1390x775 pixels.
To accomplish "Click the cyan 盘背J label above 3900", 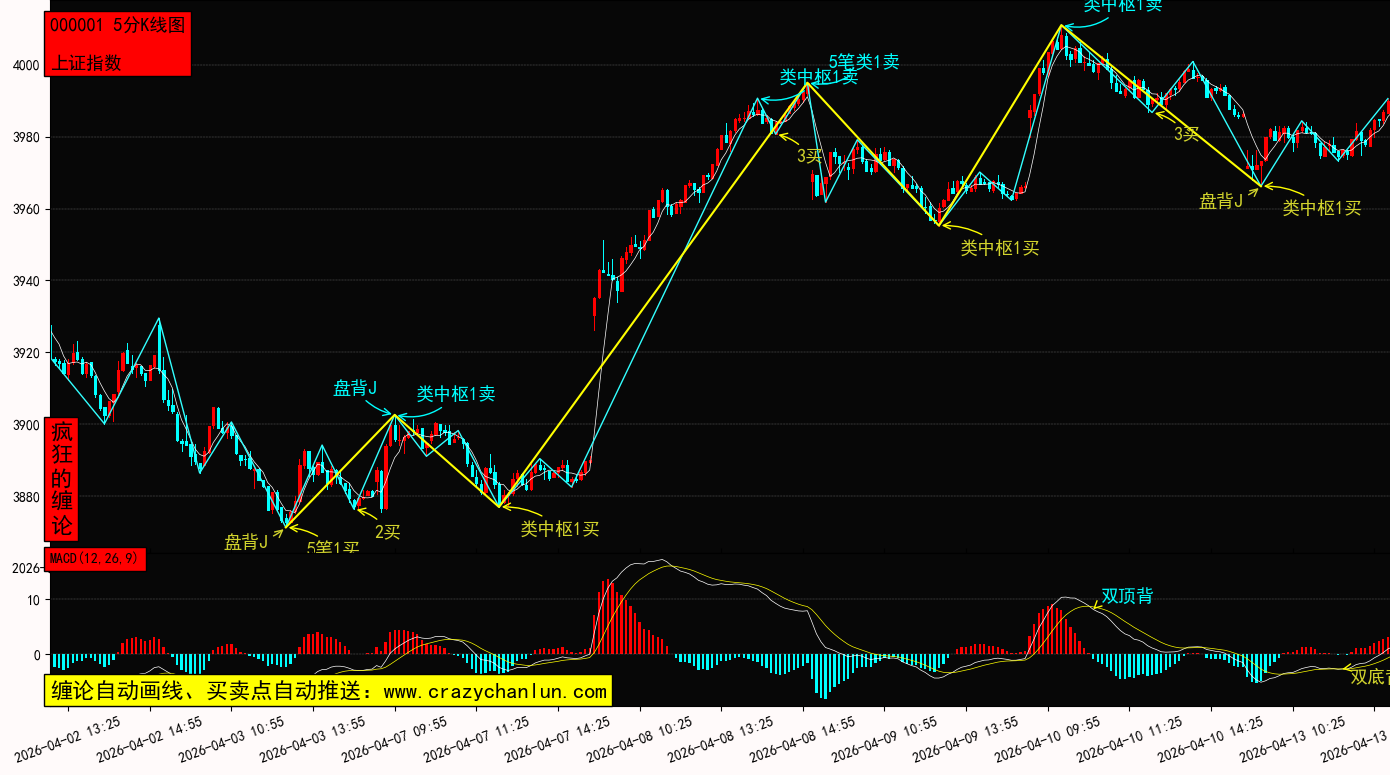I will [355, 388].
